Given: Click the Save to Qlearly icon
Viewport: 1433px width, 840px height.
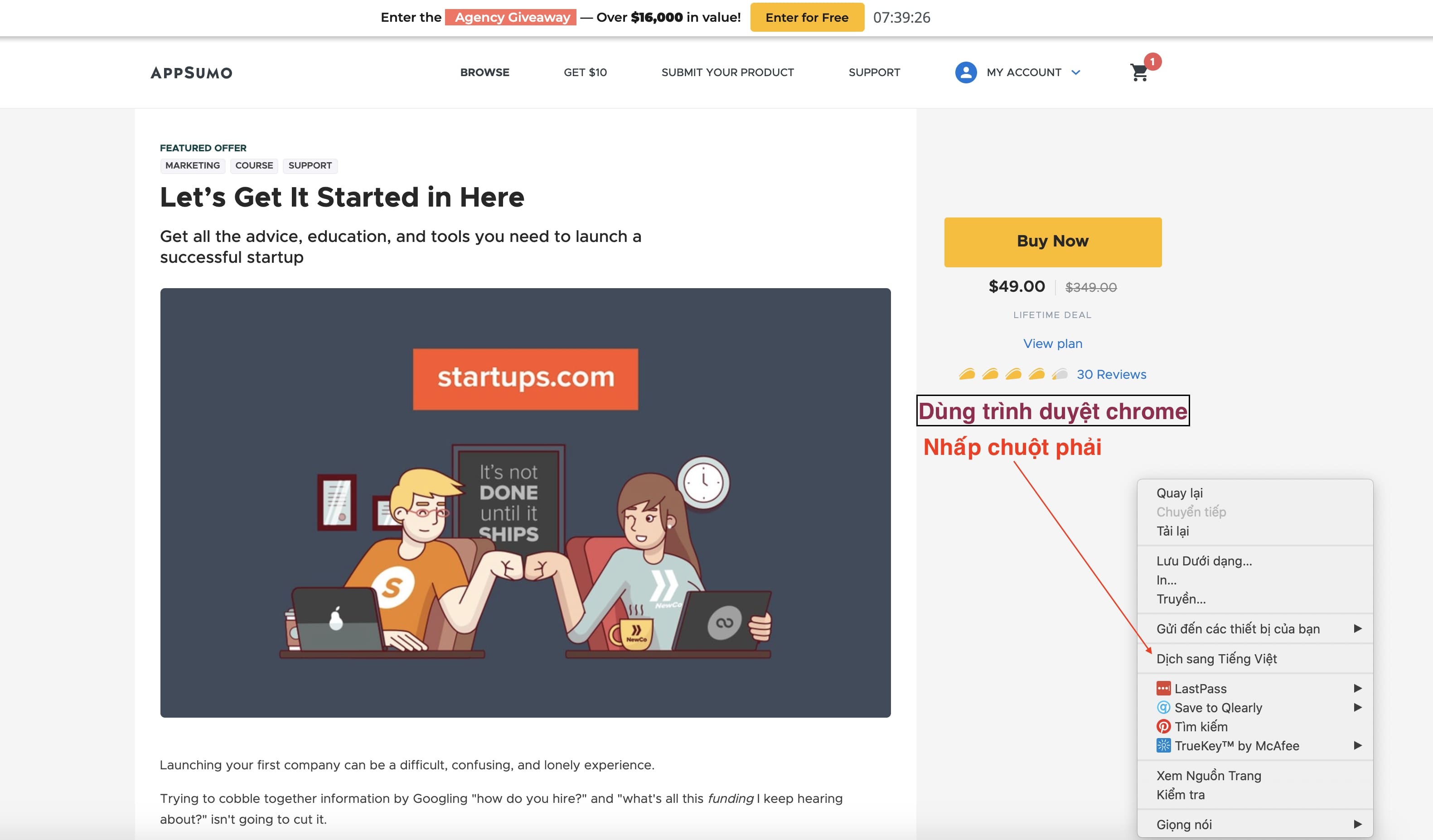Looking at the screenshot, I should click(1163, 708).
